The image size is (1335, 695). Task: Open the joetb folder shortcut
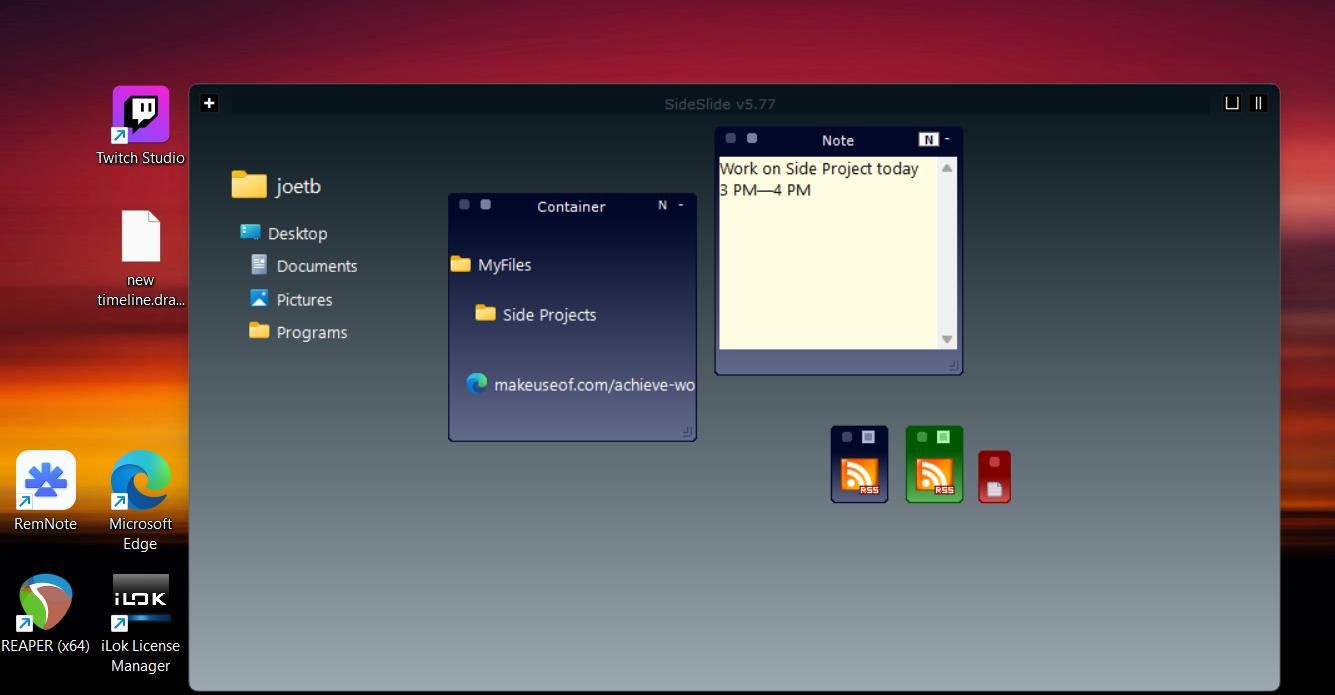pos(296,185)
